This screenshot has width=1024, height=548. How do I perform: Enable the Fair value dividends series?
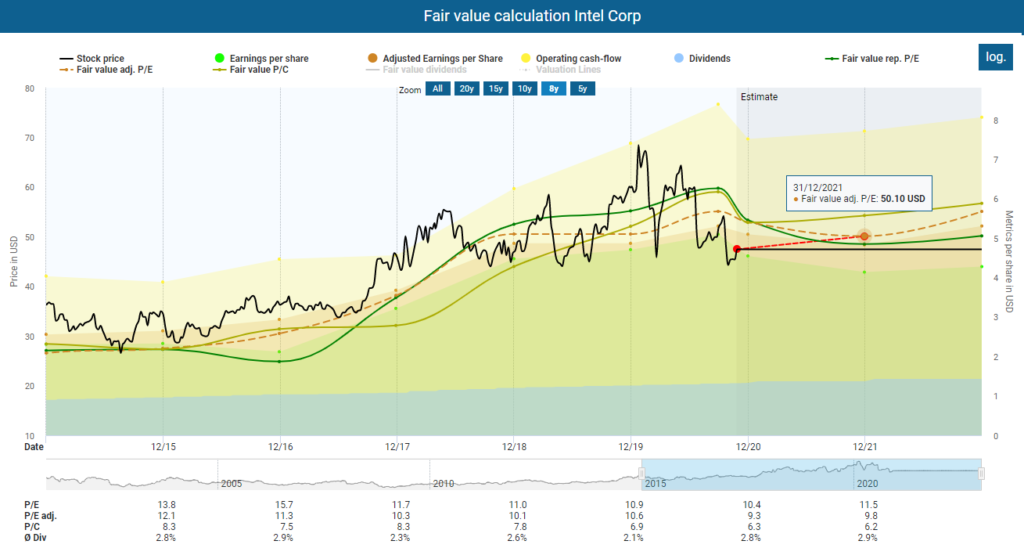(x=417, y=69)
